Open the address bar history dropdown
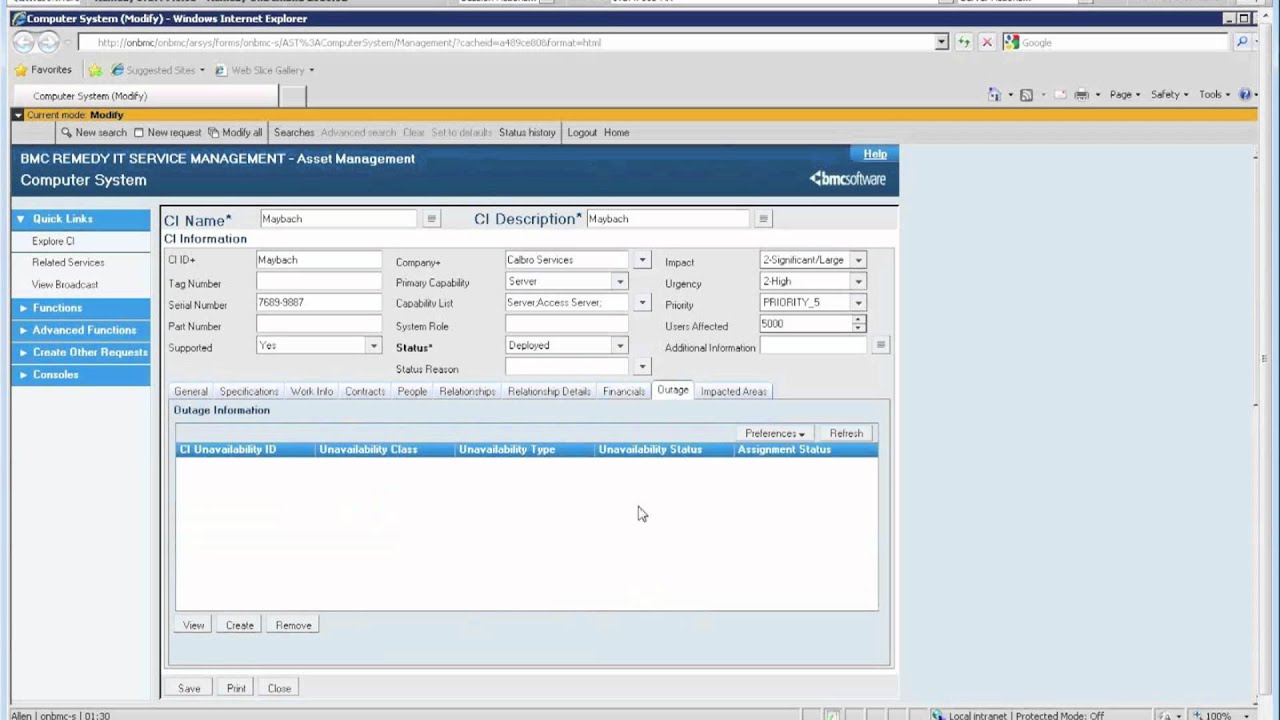 (x=941, y=42)
